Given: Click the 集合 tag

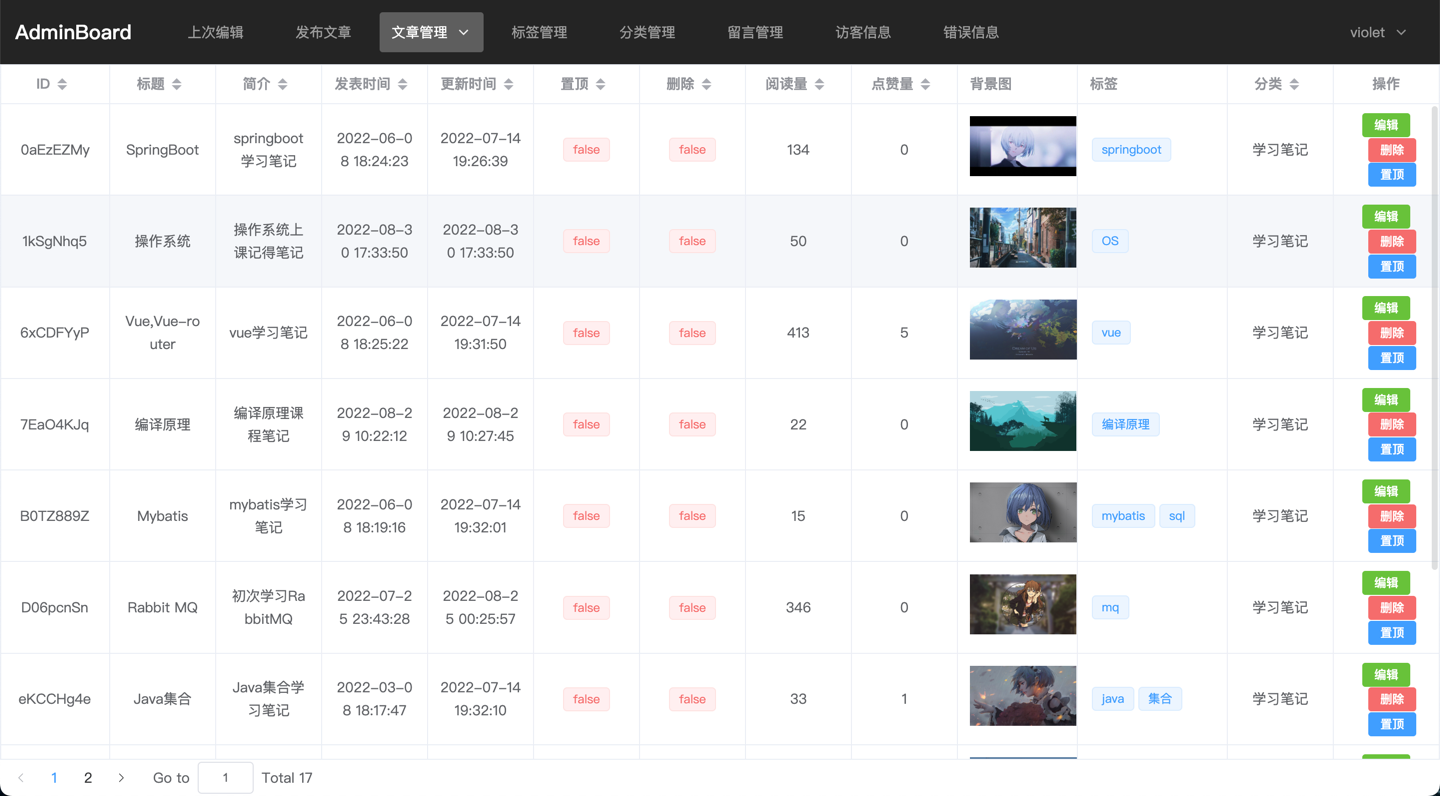Looking at the screenshot, I should click(x=1160, y=699).
